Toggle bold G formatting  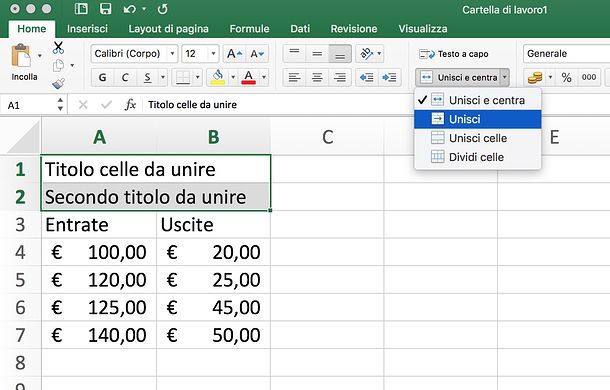(x=102, y=77)
